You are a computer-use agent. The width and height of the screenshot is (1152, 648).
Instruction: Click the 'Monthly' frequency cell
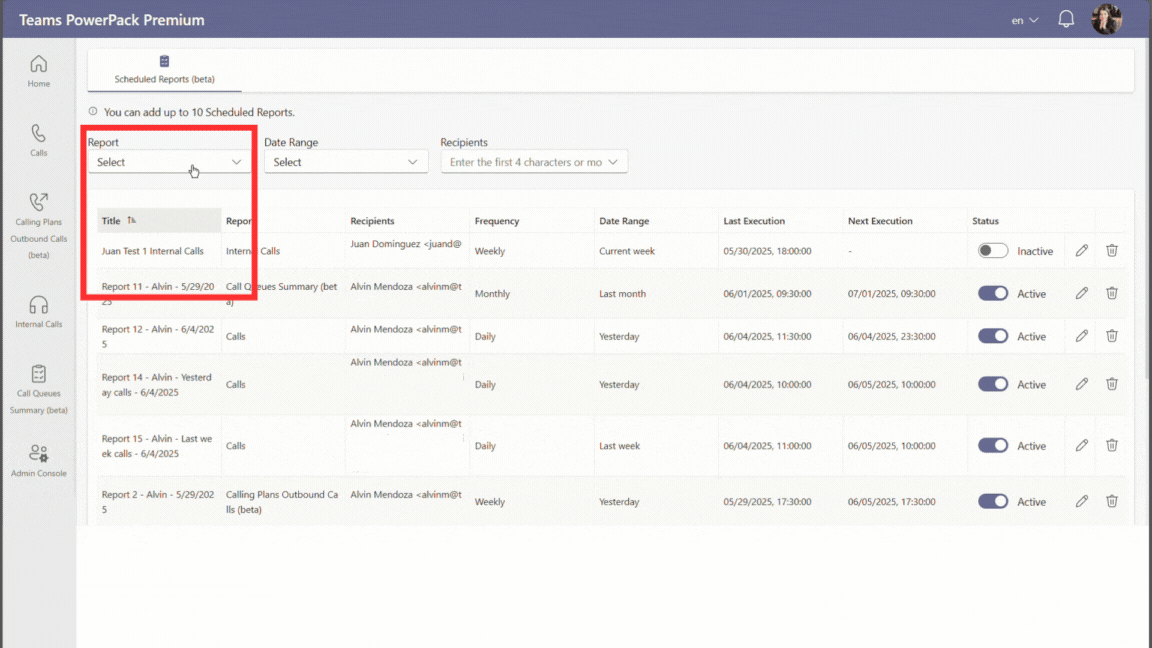point(492,293)
